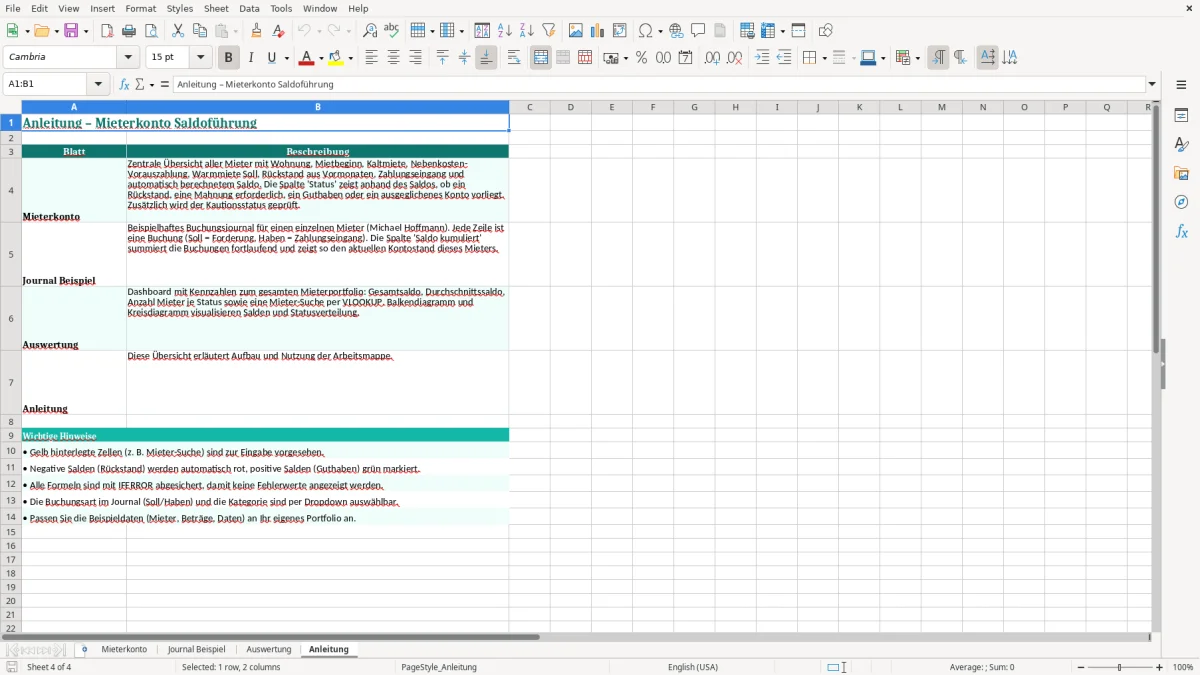Image resolution: width=1200 pixels, height=675 pixels.
Task: Apply the red Font Color swatch
Action: point(306,58)
